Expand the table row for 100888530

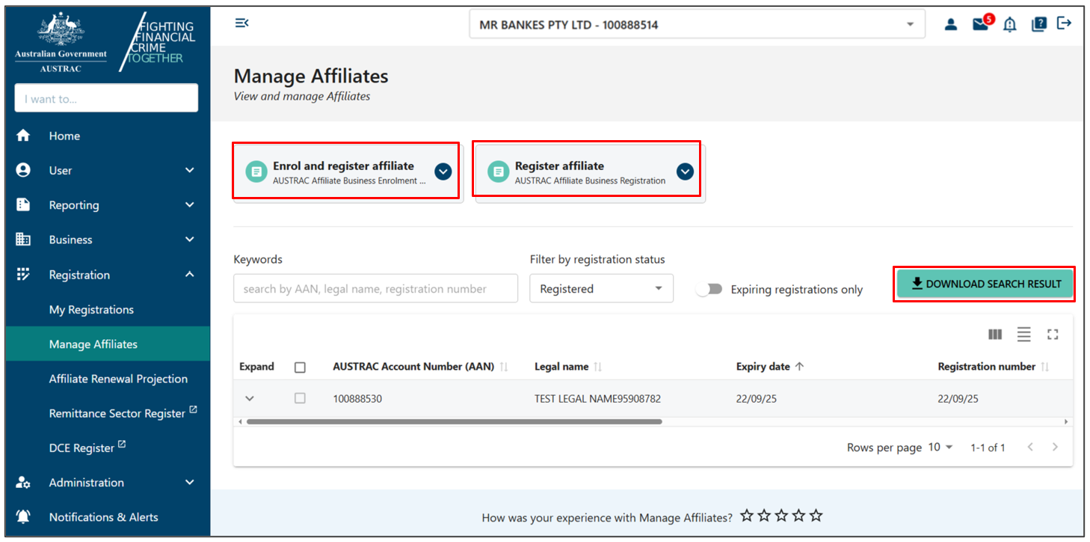tap(250, 399)
